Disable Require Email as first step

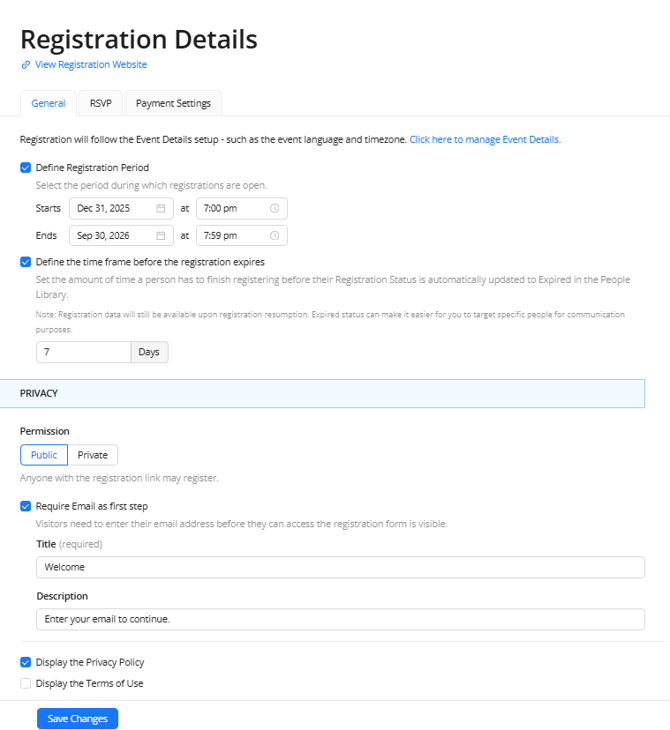26,506
